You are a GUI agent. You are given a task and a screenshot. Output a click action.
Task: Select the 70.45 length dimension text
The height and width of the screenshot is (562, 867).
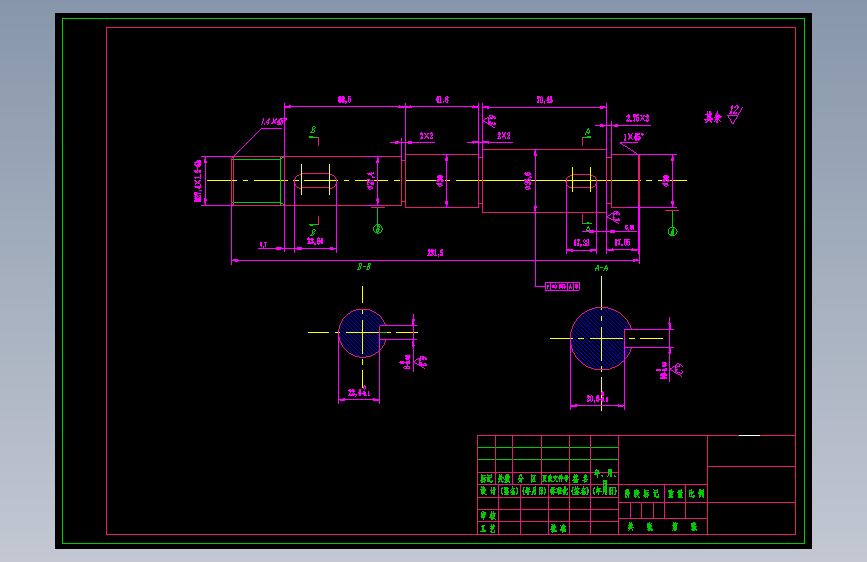pos(545,100)
